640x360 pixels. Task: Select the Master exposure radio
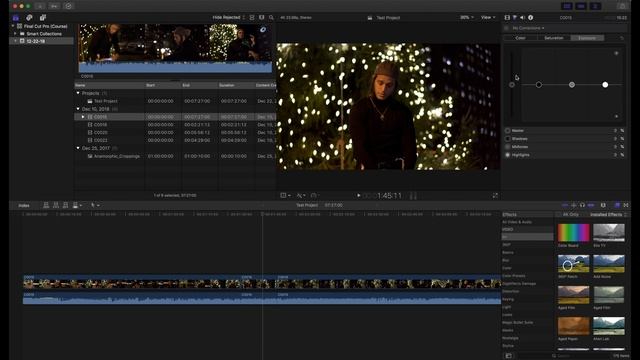pos(508,131)
